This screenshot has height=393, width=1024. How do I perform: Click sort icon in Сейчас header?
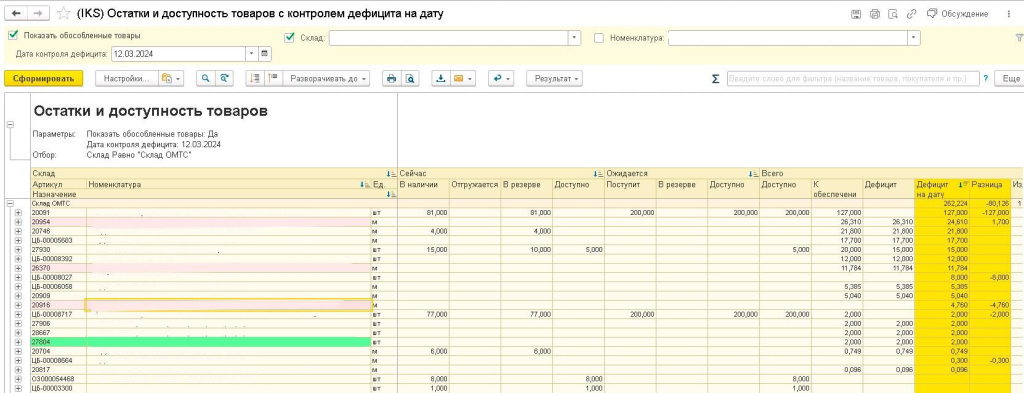[x=598, y=174]
